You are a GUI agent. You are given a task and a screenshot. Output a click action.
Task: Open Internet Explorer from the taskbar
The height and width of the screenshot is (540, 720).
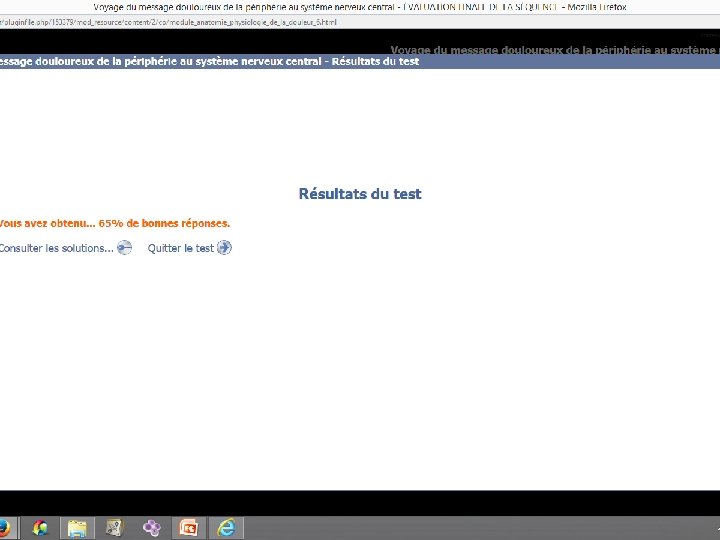coord(226,528)
